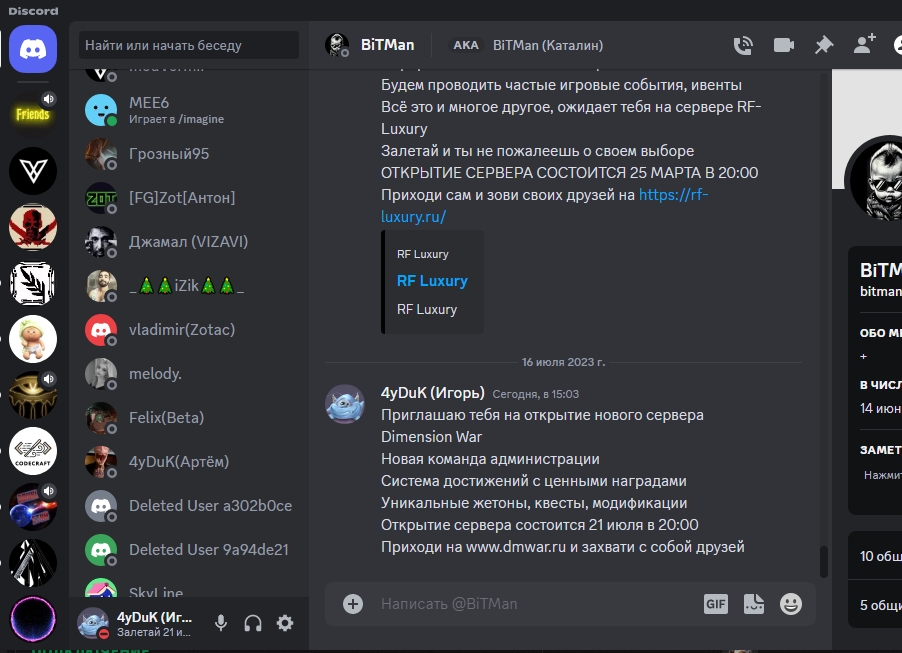
Task: Click the chat scrollbar thumb
Action: click(824, 562)
